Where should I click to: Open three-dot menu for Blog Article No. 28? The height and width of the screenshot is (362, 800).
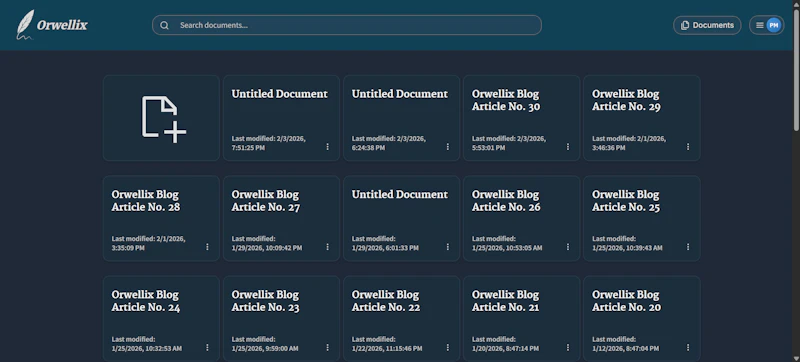tap(207, 247)
